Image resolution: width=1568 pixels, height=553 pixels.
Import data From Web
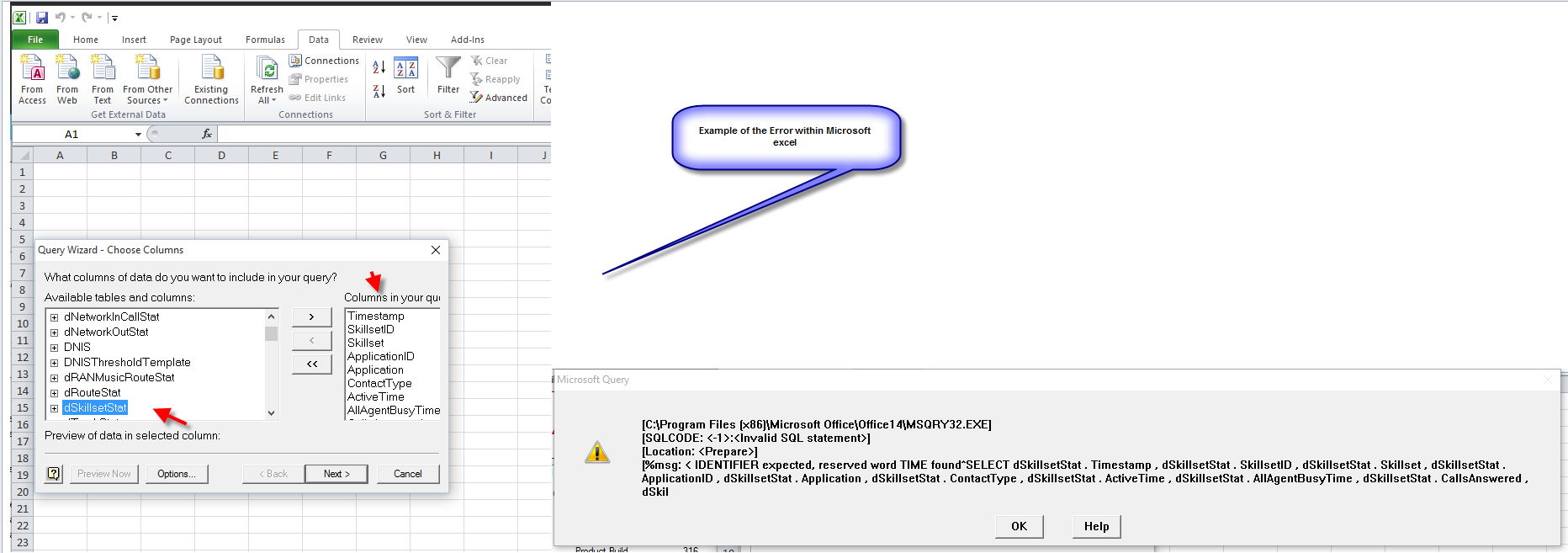(x=67, y=80)
